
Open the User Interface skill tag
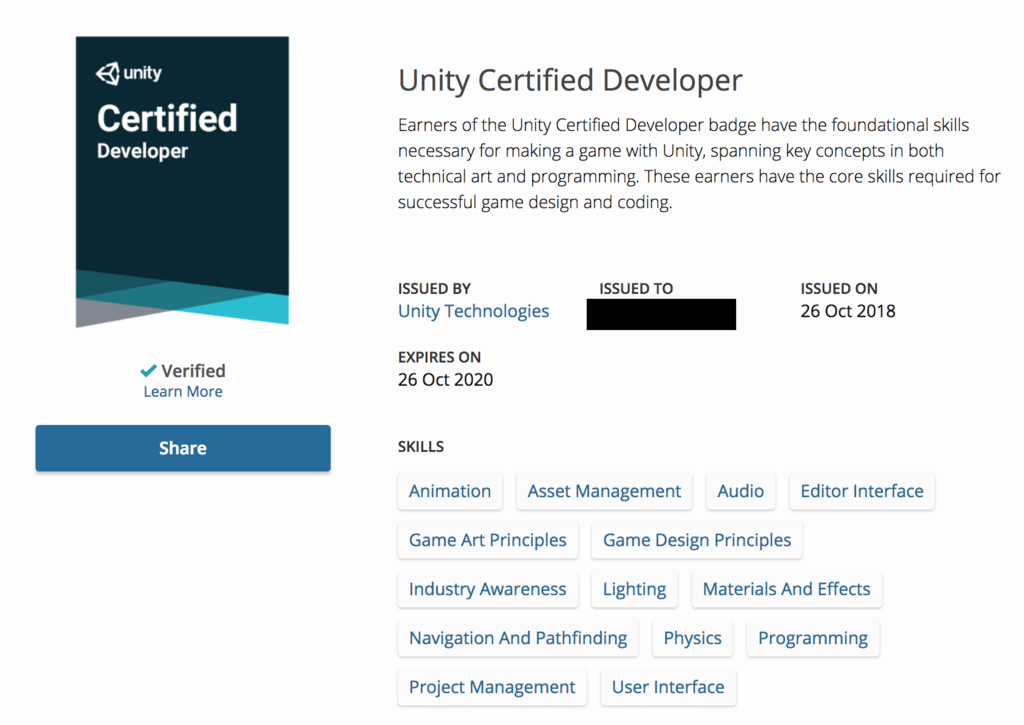click(668, 687)
